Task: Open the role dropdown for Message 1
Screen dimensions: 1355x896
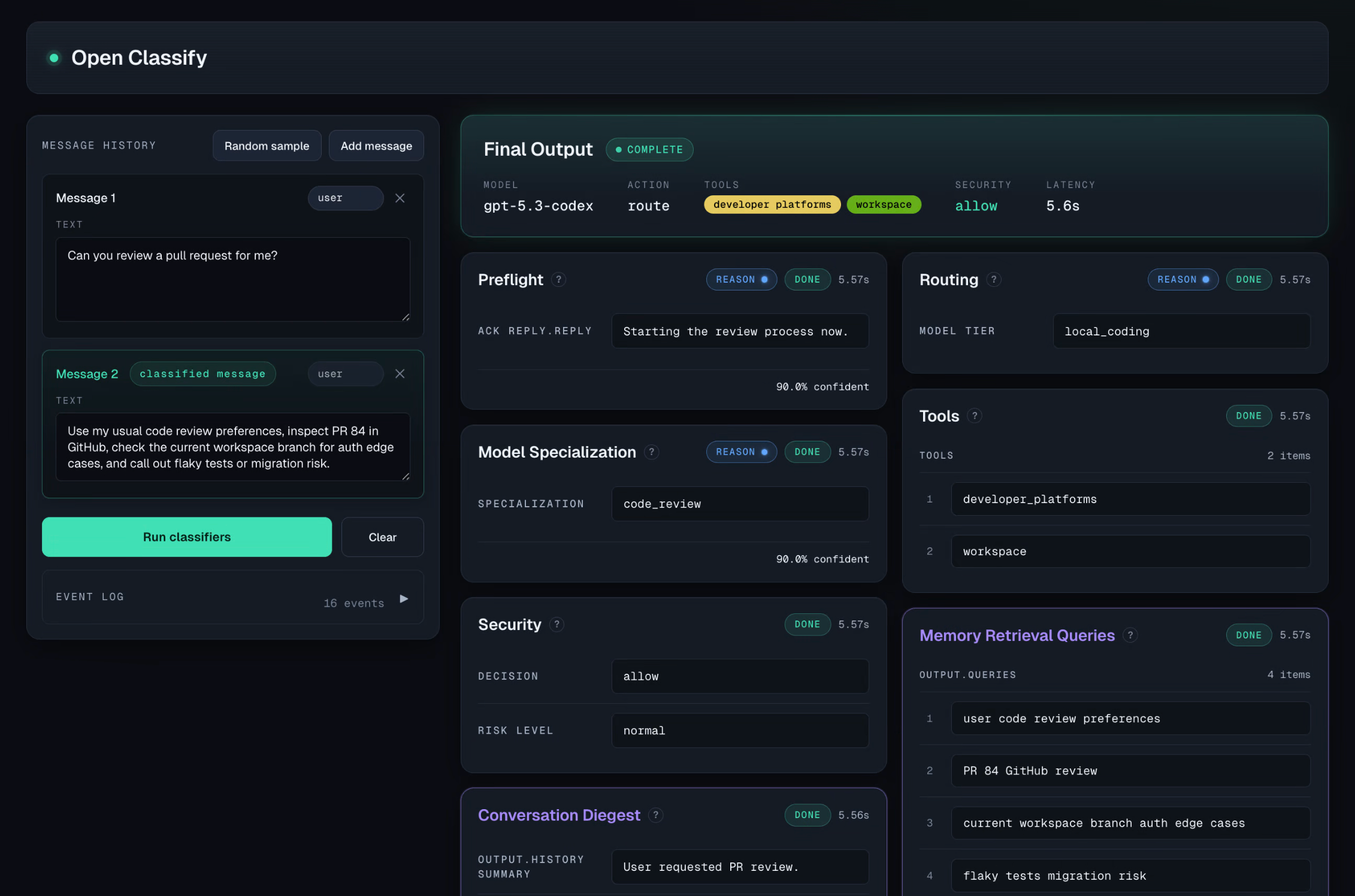Action: point(346,198)
